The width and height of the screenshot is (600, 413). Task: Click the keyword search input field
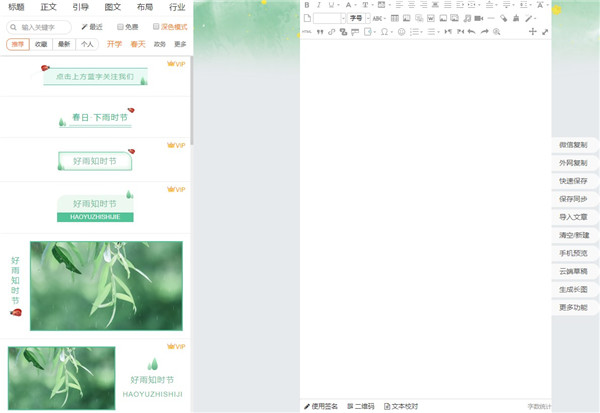click(39, 27)
